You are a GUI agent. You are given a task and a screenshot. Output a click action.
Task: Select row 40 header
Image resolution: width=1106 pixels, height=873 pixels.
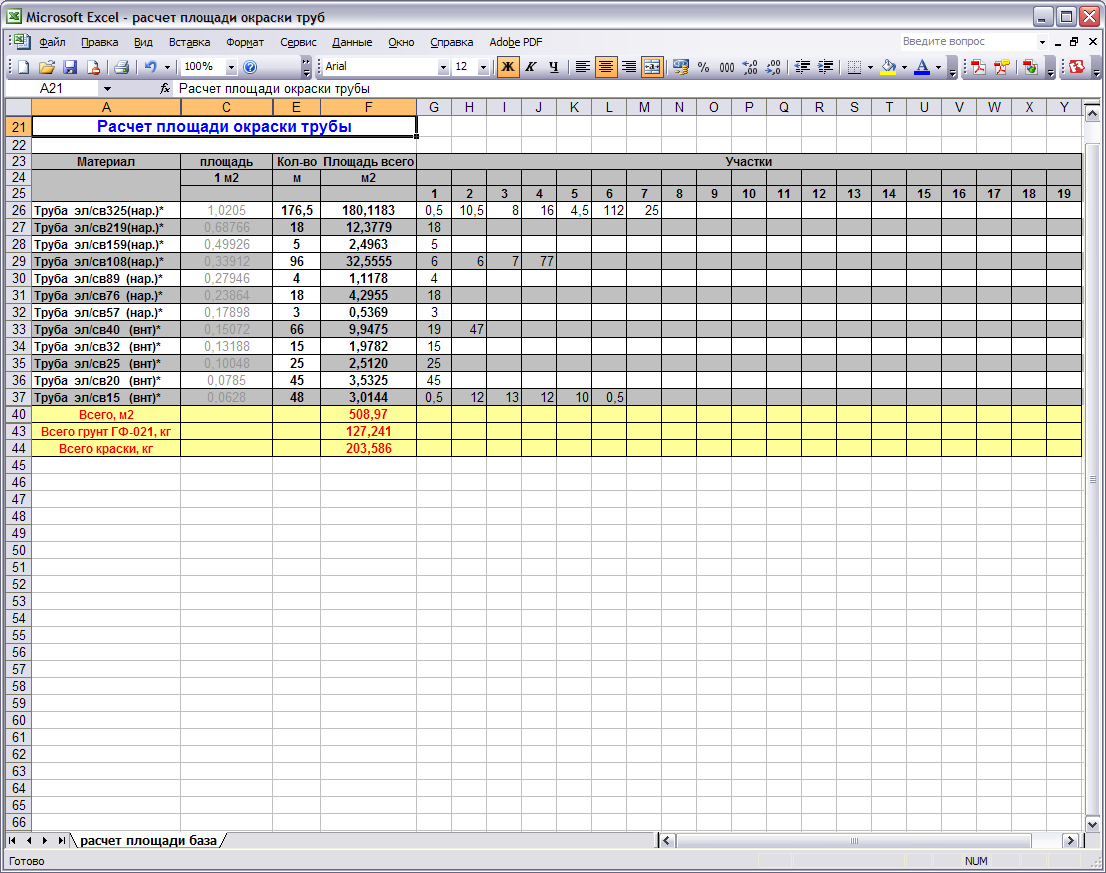tap(18, 415)
